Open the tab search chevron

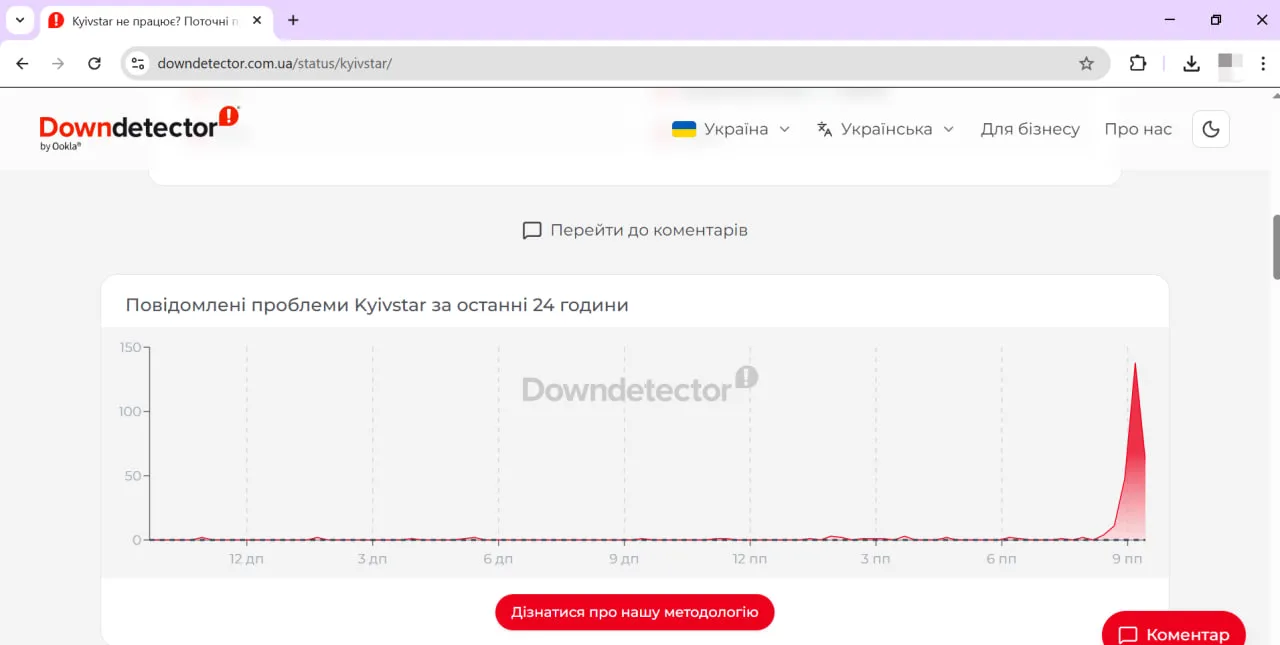[x=19, y=20]
